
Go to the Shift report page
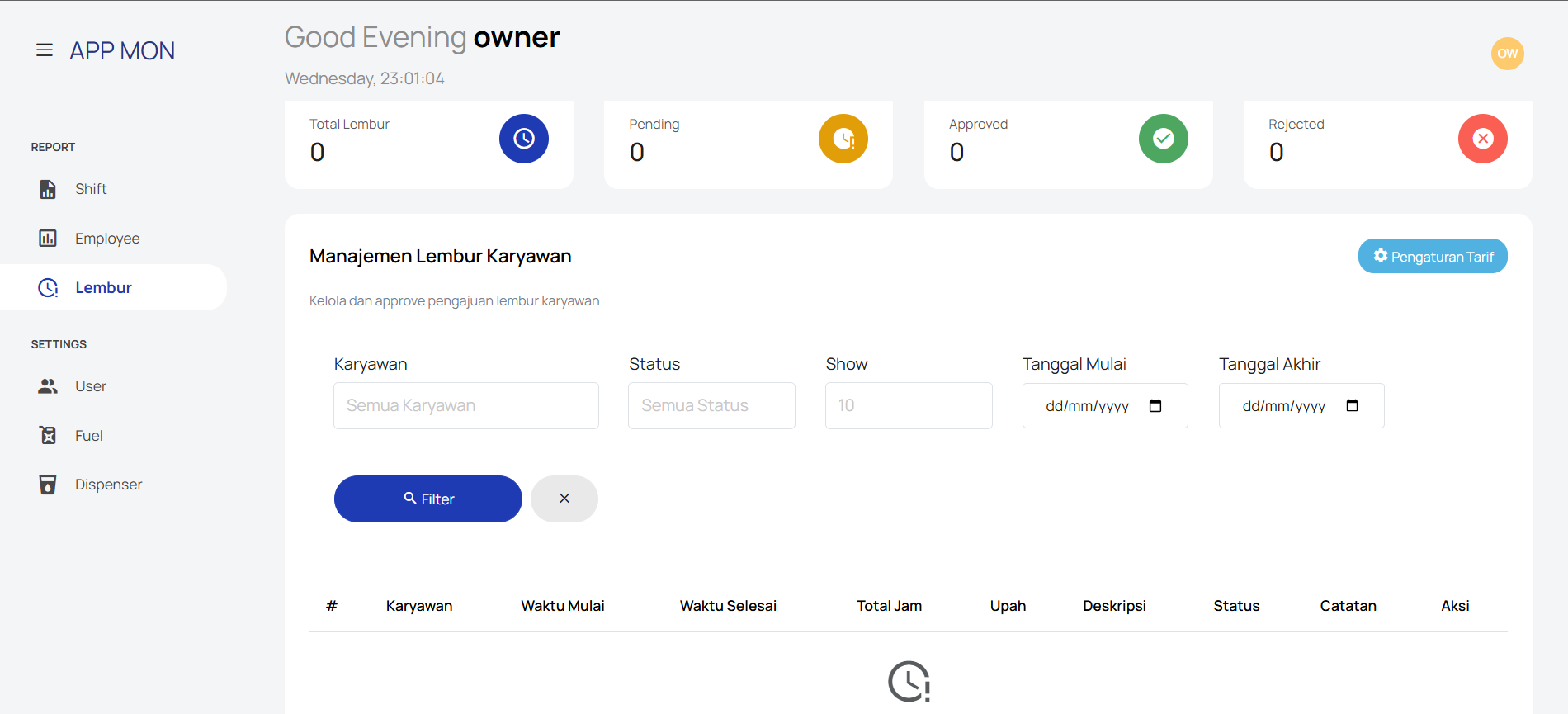click(x=91, y=189)
